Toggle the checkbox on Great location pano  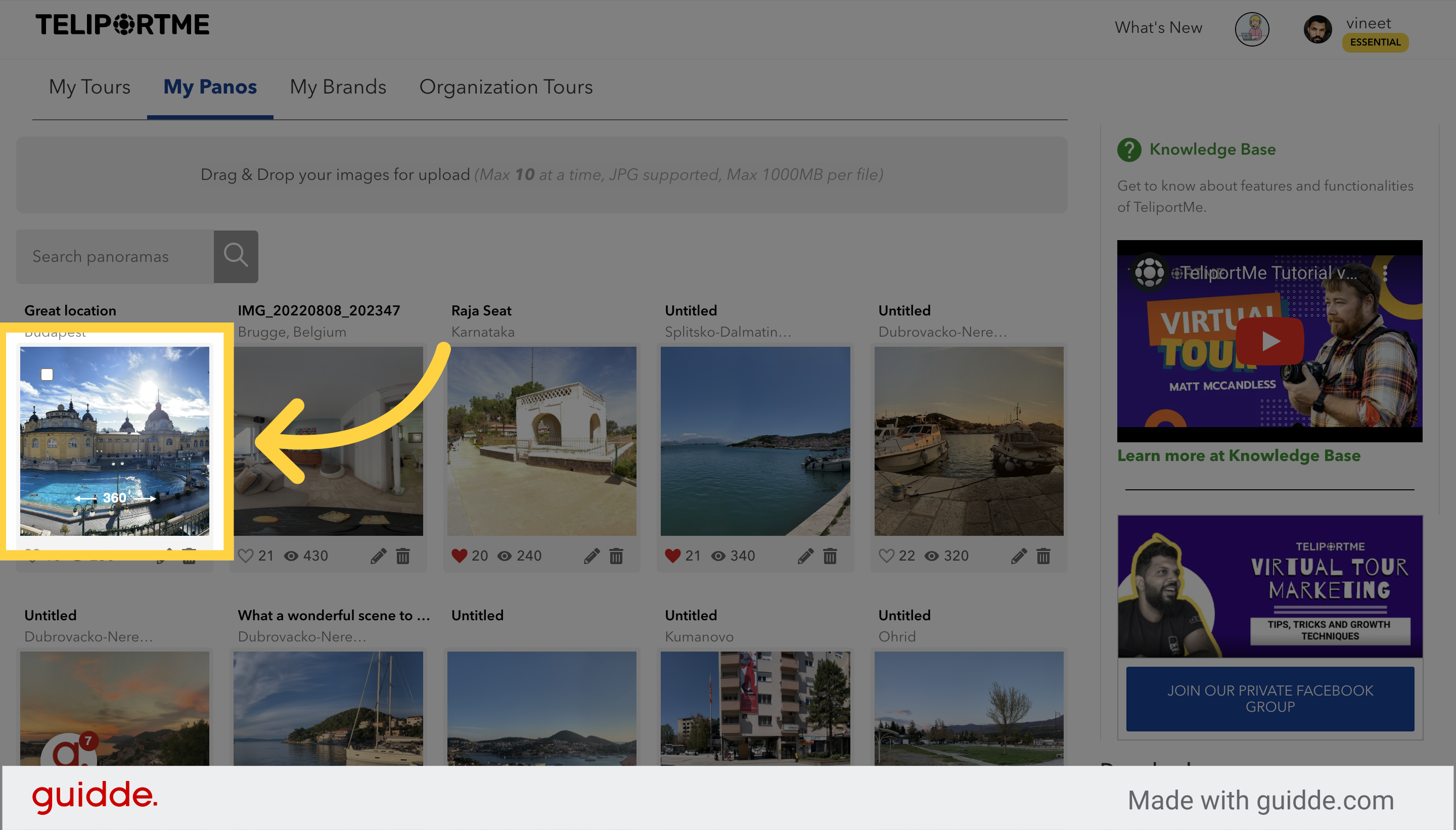click(47, 375)
